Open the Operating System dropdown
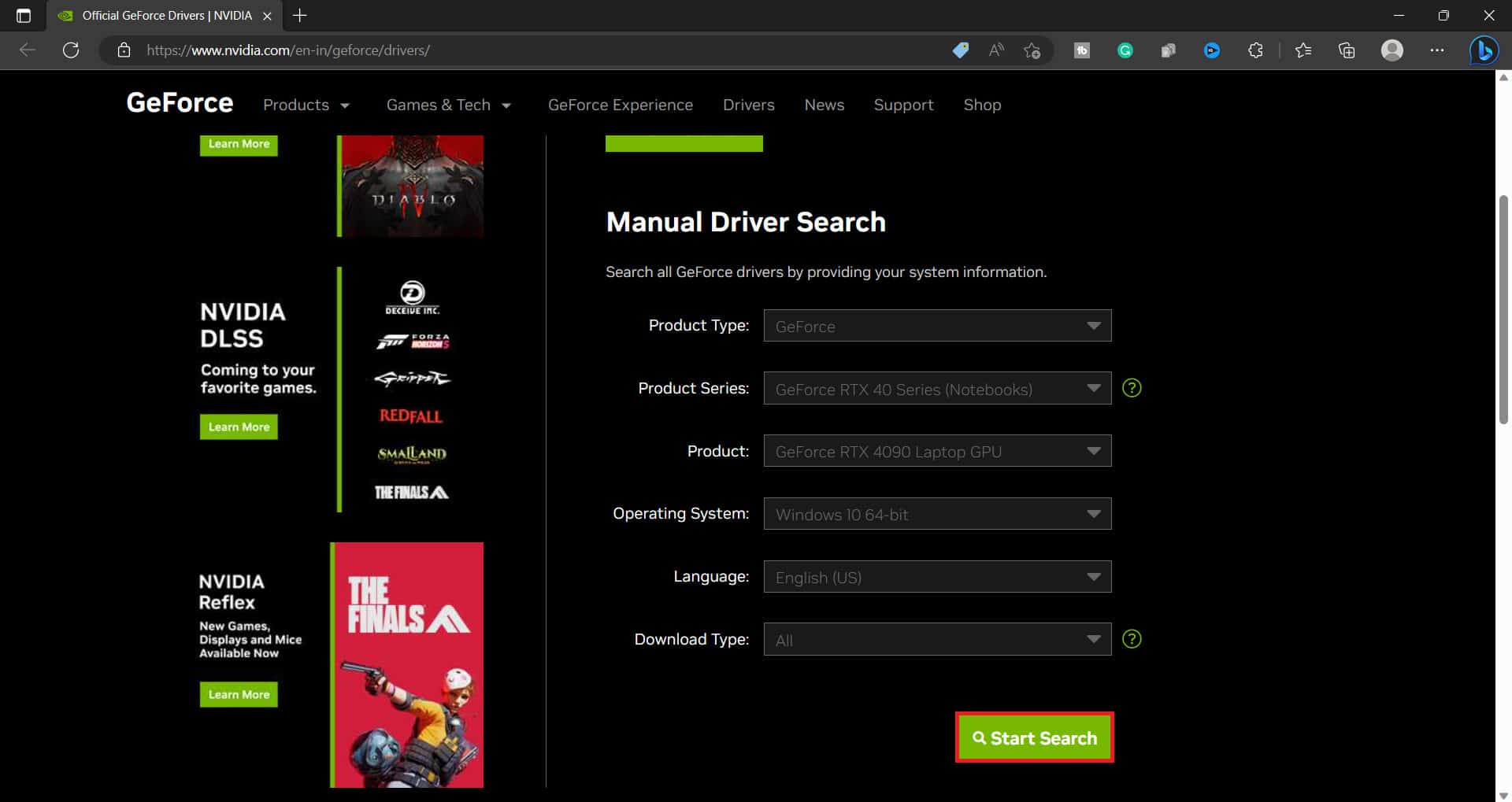This screenshot has height=802, width=1512. [937, 514]
